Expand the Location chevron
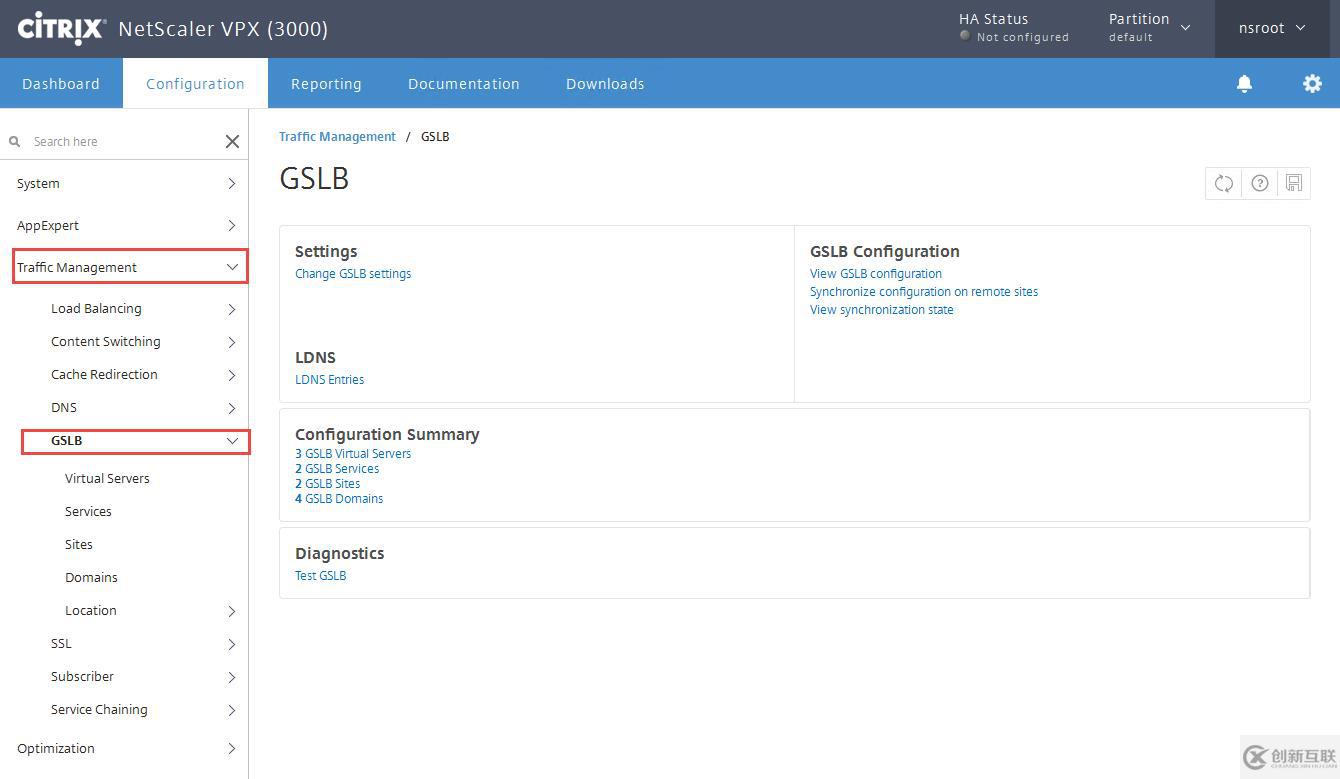 click(232, 611)
